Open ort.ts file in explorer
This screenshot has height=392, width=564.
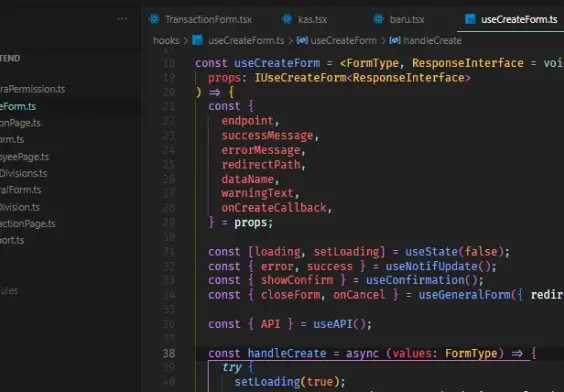point(12,240)
